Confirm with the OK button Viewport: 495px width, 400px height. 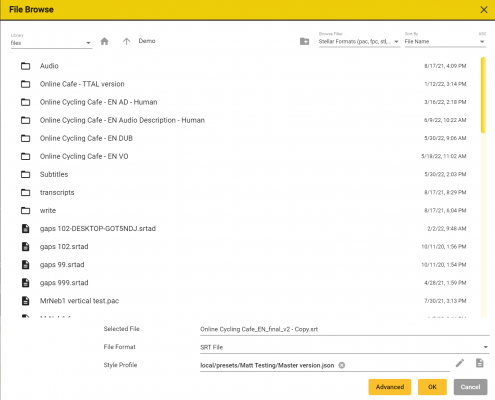pos(432,387)
